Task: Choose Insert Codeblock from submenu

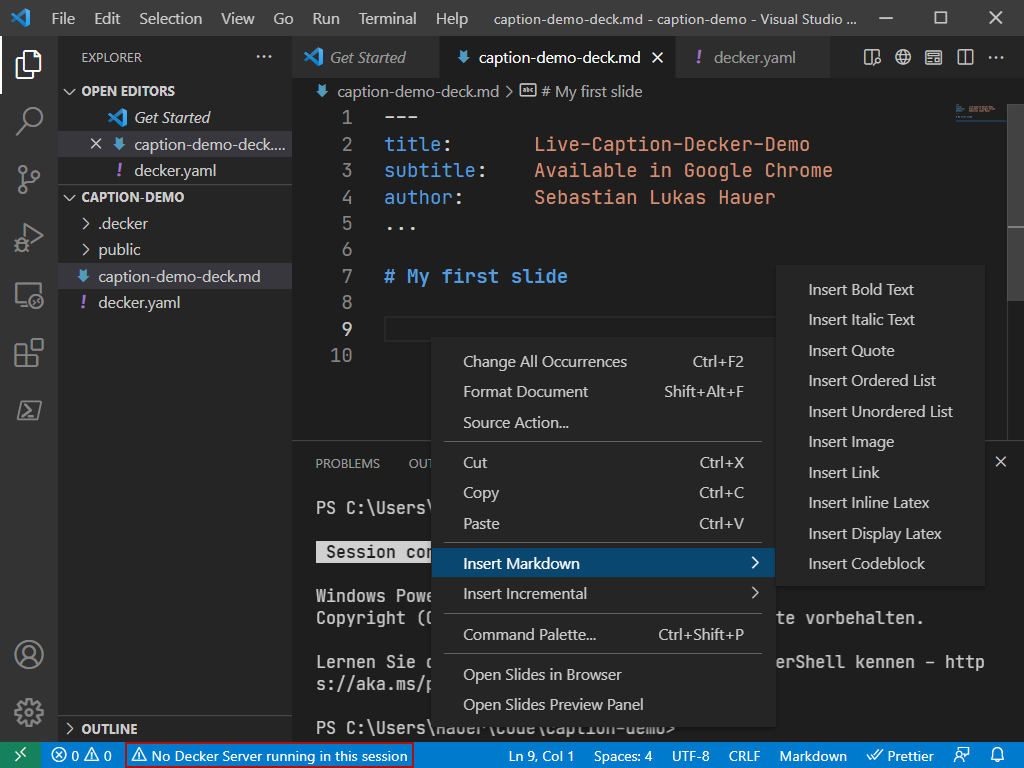Action: (x=866, y=564)
